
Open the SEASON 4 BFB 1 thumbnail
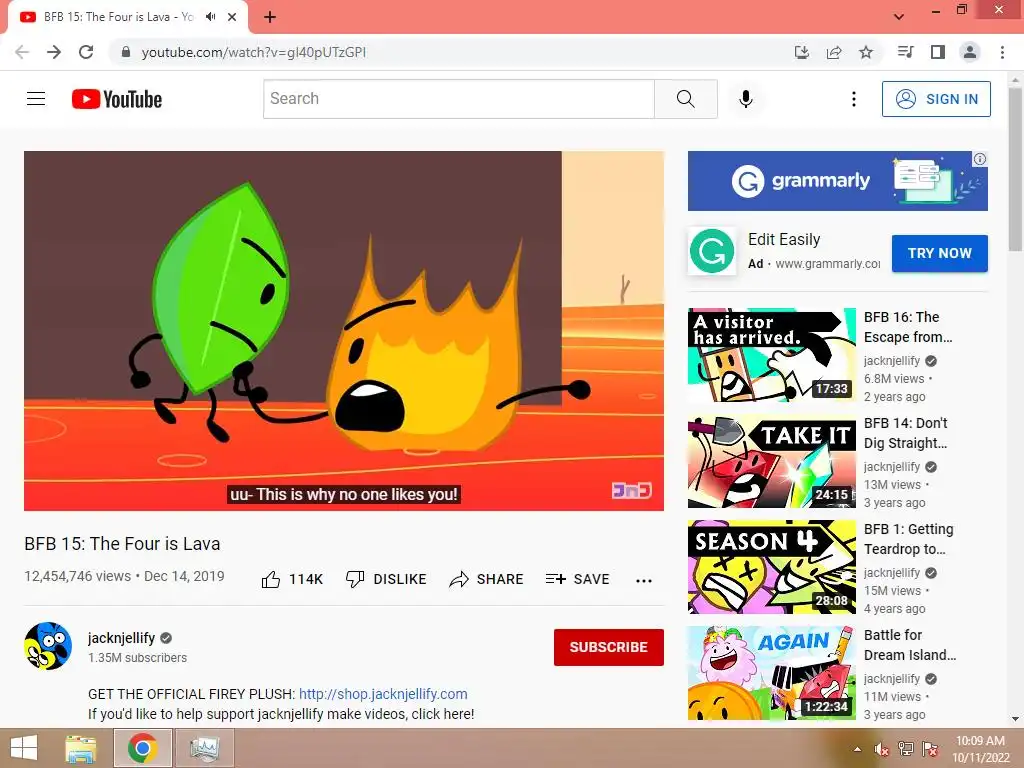771,567
